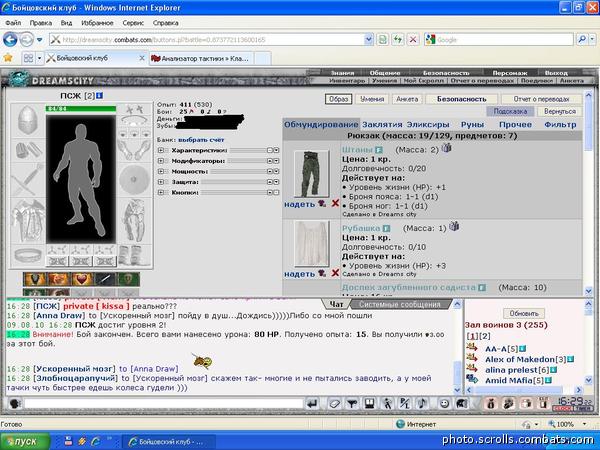Click the walking man icon in chat toolbar

tap(387, 403)
